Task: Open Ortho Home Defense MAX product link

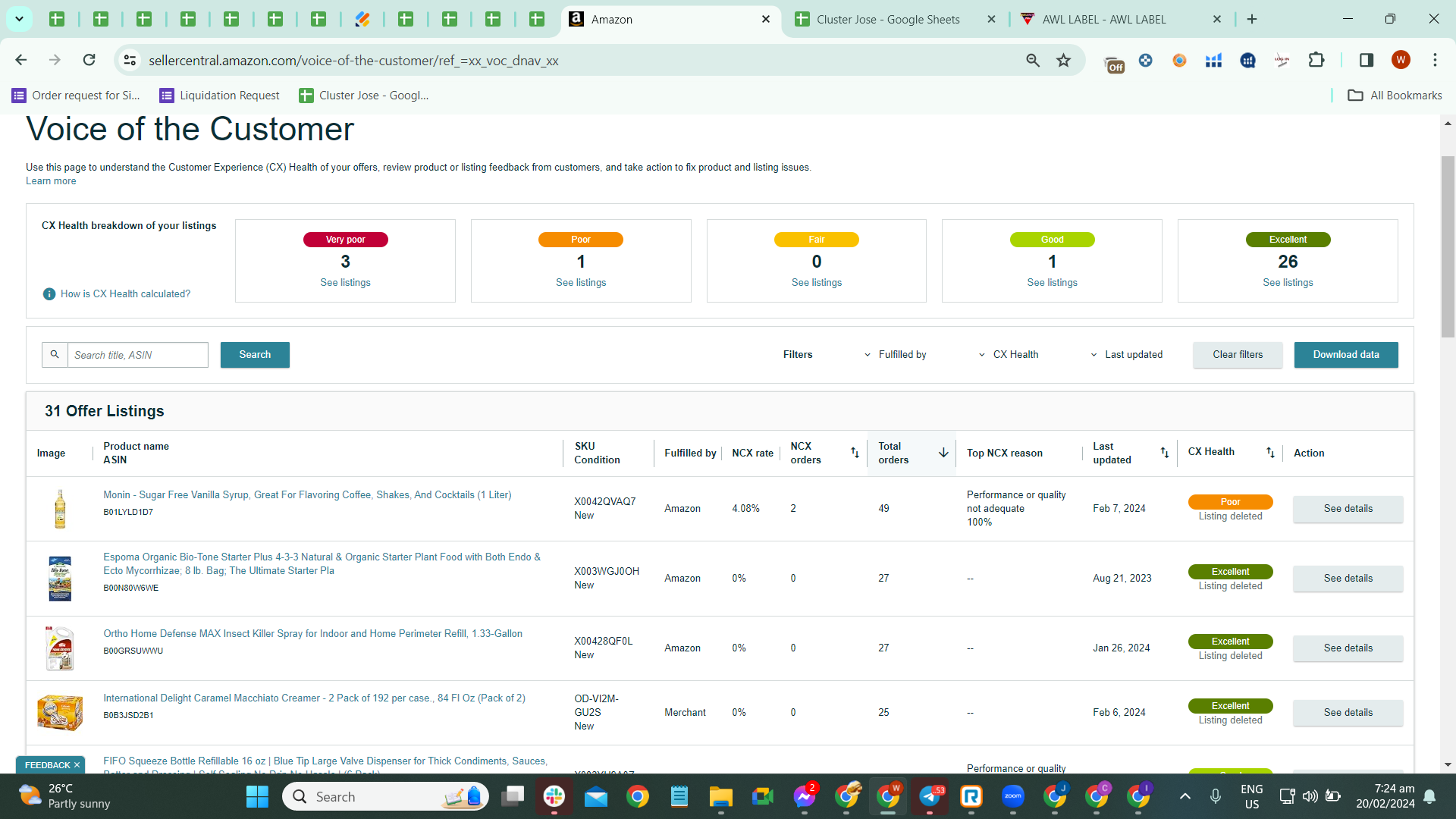Action: pyautogui.click(x=312, y=634)
